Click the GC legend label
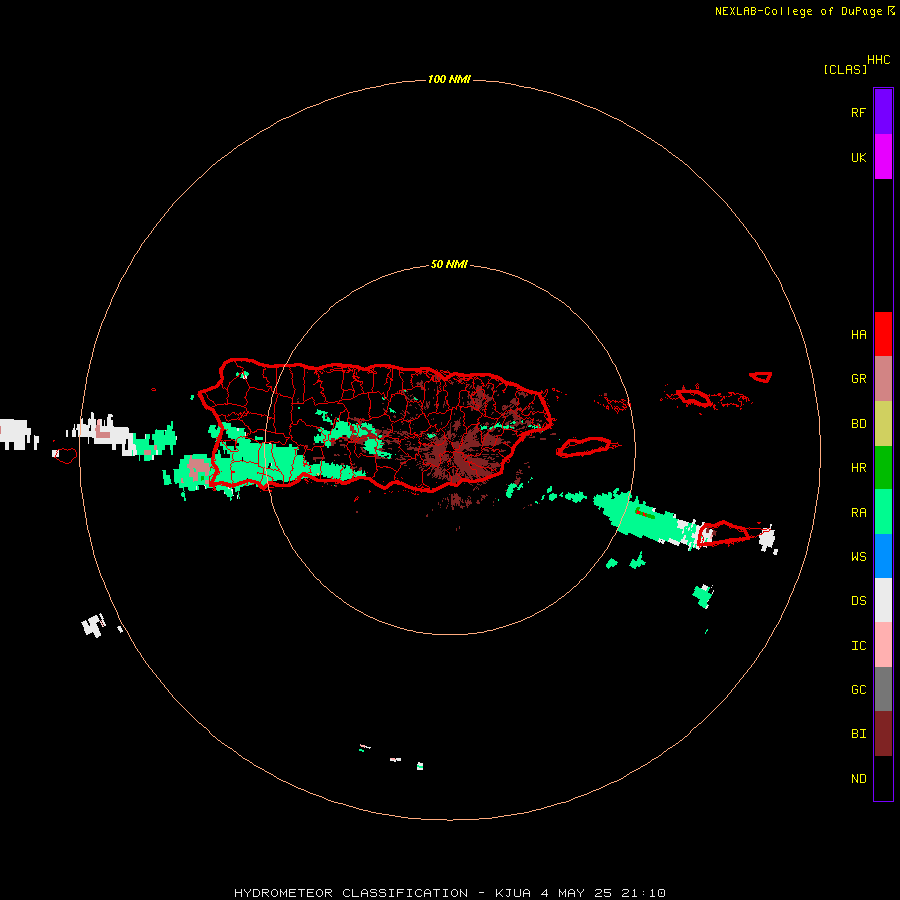 pyautogui.click(x=858, y=690)
